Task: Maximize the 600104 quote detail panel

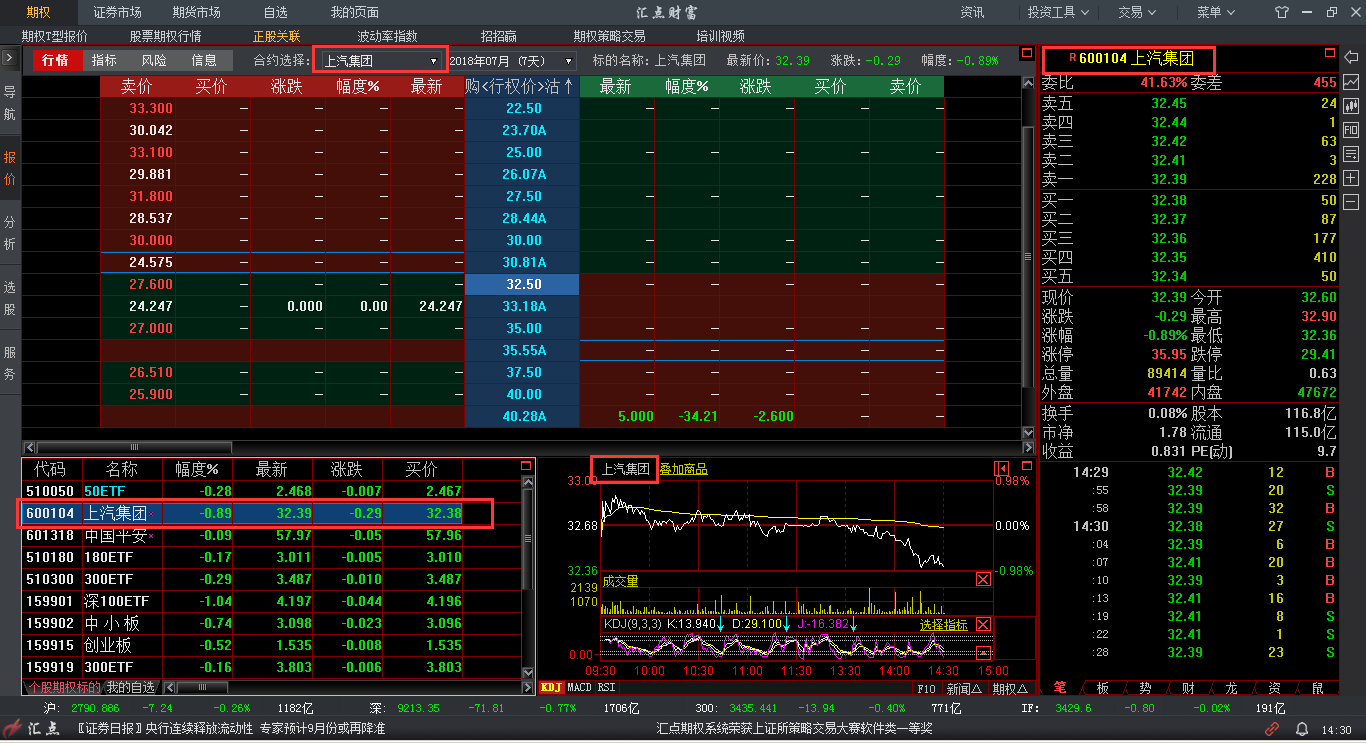Action: 1329,52
